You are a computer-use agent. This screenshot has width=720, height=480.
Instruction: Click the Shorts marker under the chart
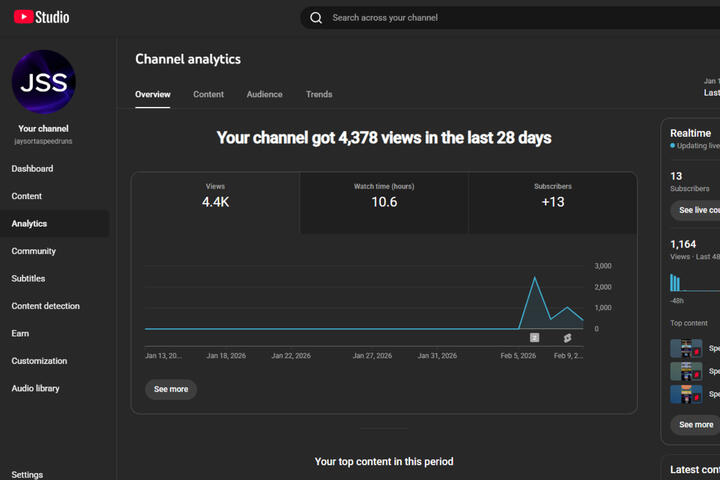[x=567, y=338]
